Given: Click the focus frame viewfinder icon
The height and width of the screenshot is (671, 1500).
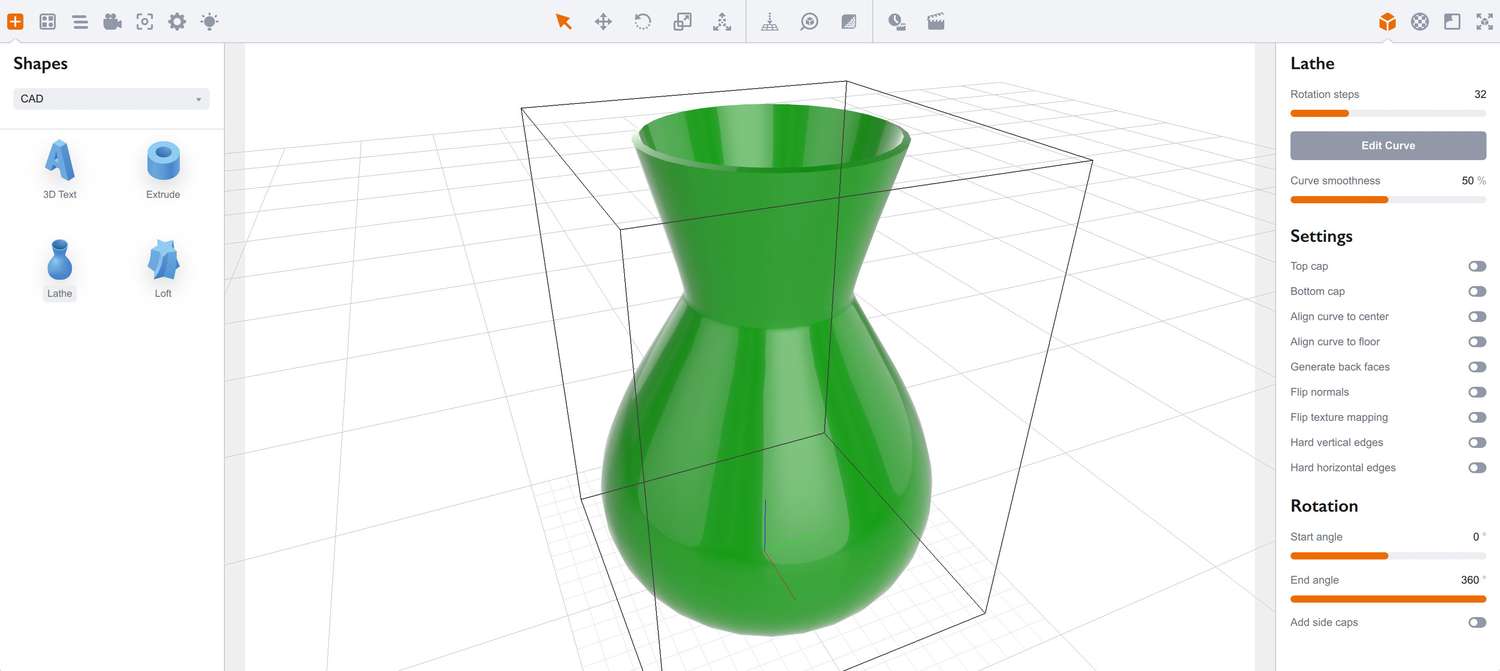Looking at the screenshot, I should point(145,21).
